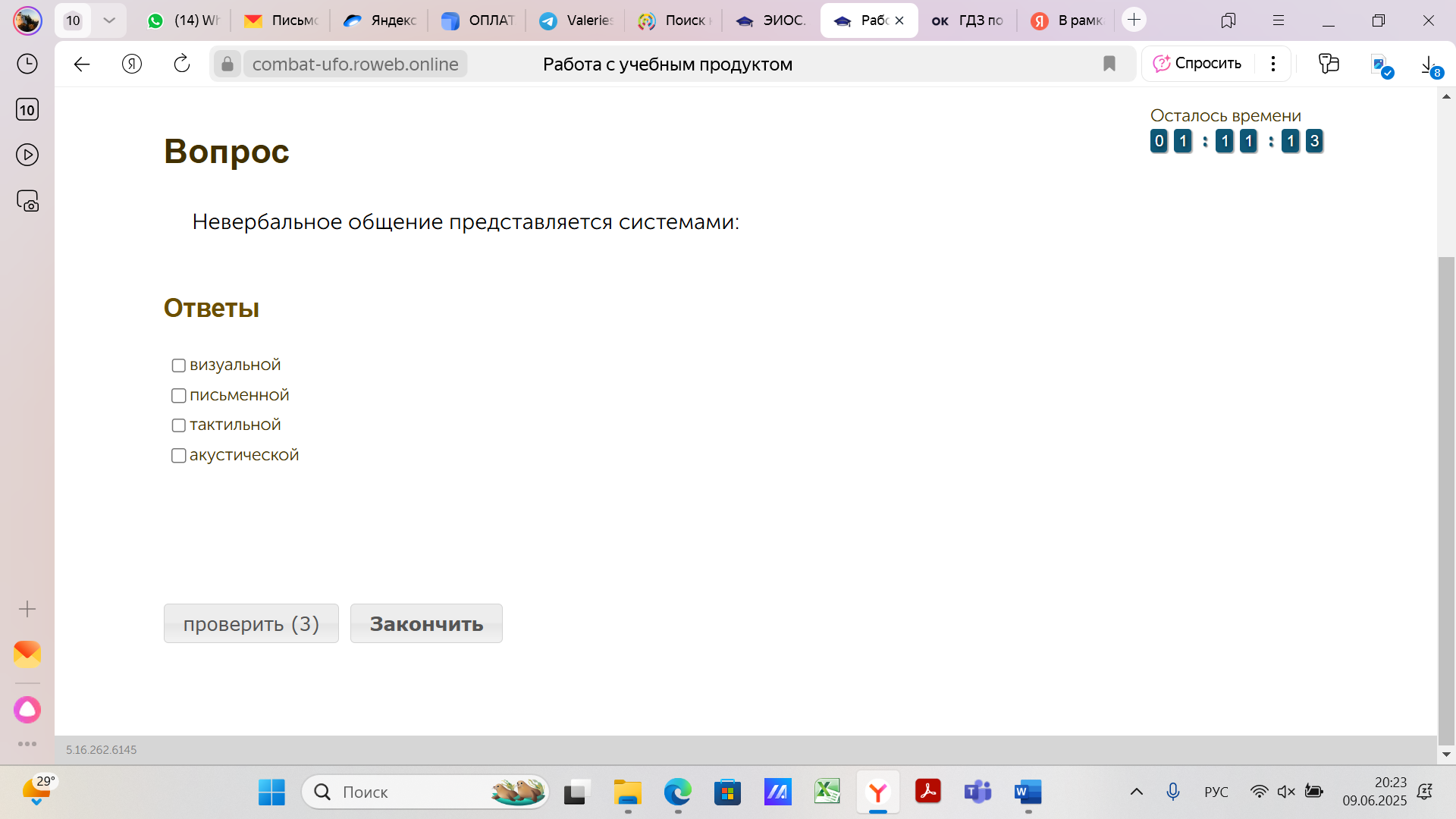Open the three-dot menu beside Спросить

pyautogui.click(x=1273, y=64)
